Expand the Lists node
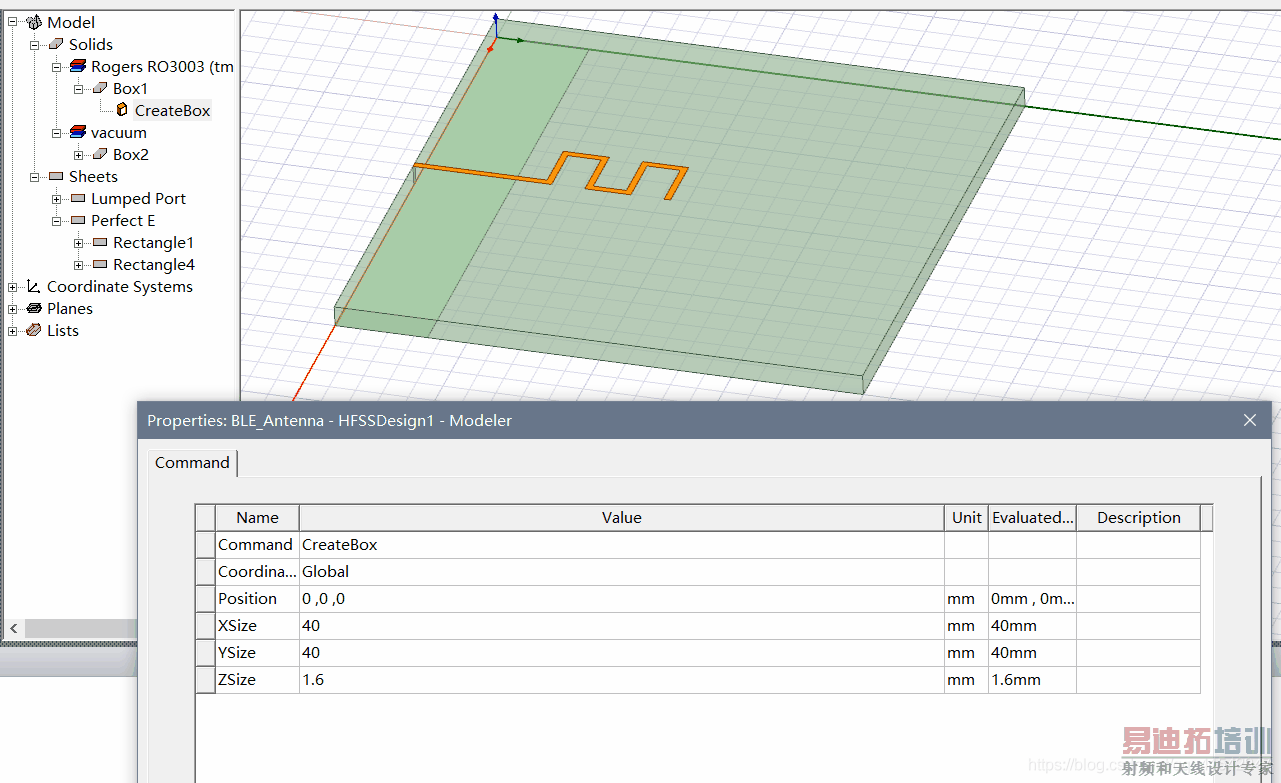 point(13,330)
